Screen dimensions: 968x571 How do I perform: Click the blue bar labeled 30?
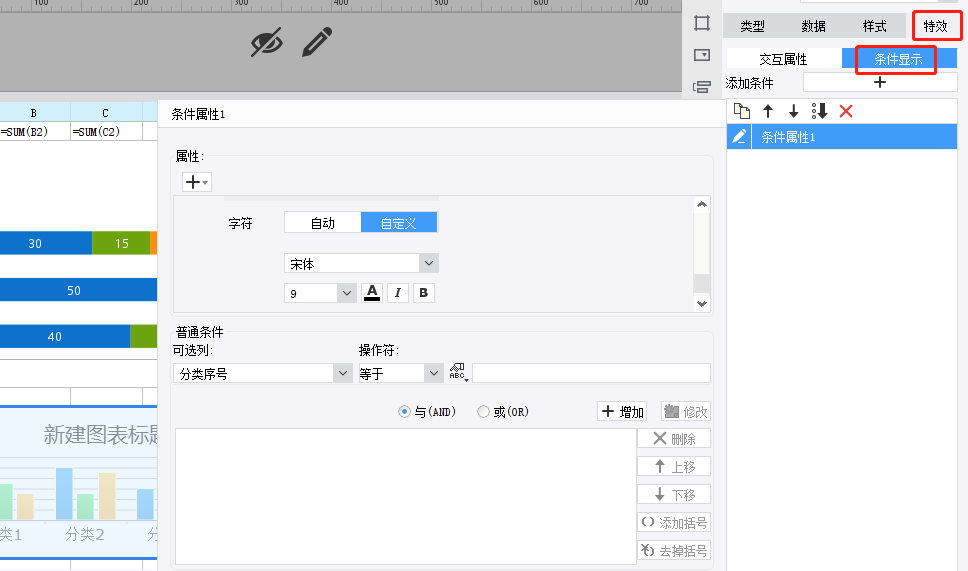(x=44, y=243)
